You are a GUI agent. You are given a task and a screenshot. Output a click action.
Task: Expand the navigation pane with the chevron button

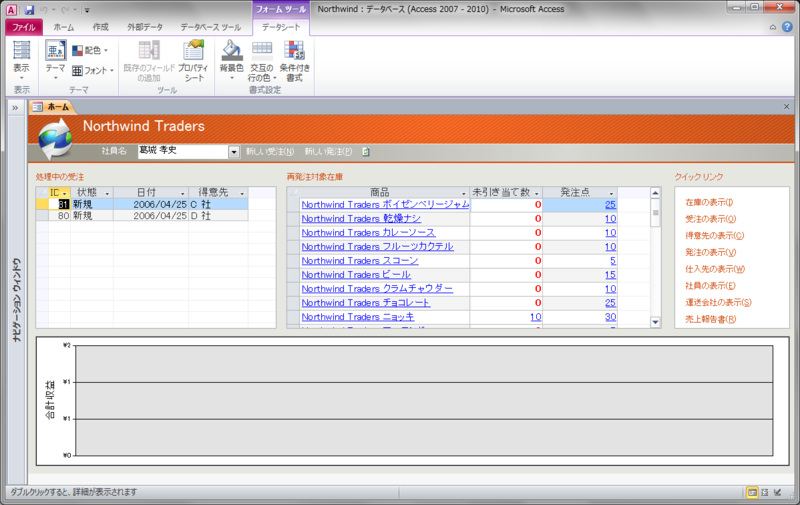pos(15,108)
